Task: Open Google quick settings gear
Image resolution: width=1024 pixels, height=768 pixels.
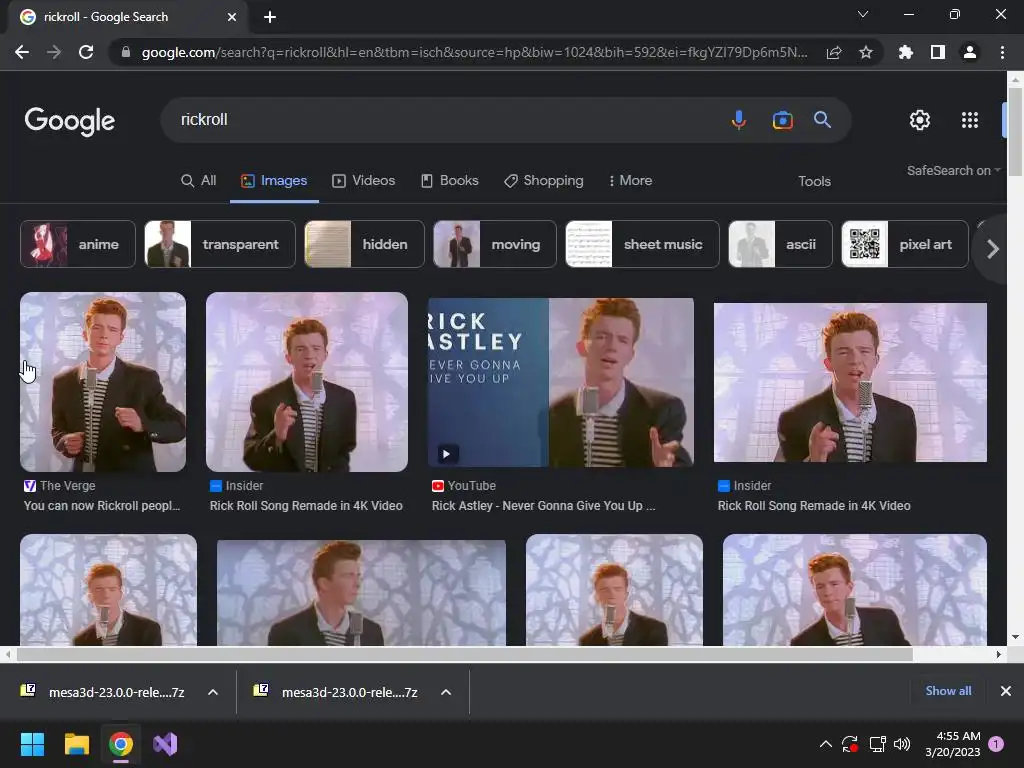Action: pos(920,120)
